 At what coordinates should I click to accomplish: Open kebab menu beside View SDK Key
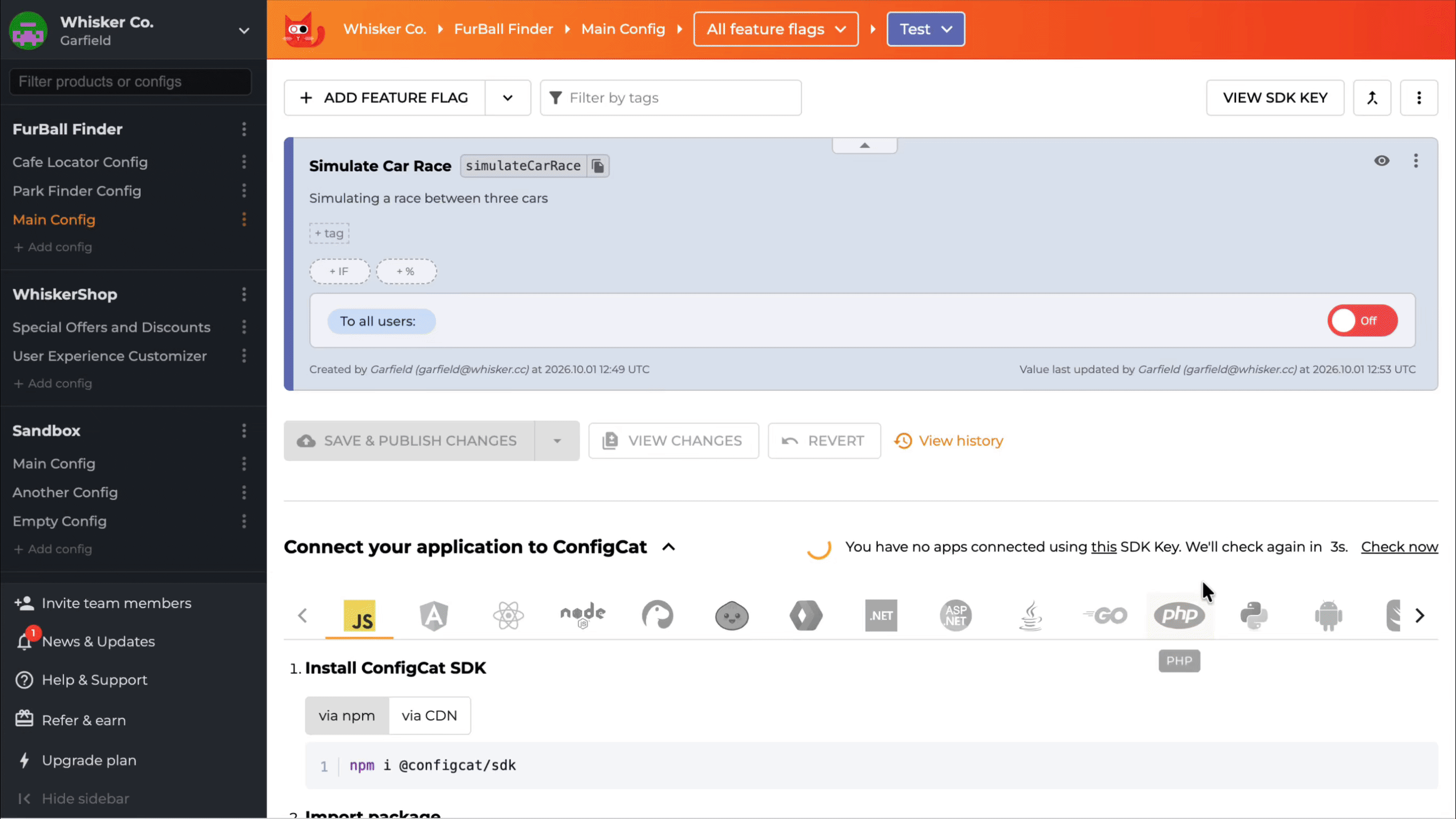click(1419, 98)
